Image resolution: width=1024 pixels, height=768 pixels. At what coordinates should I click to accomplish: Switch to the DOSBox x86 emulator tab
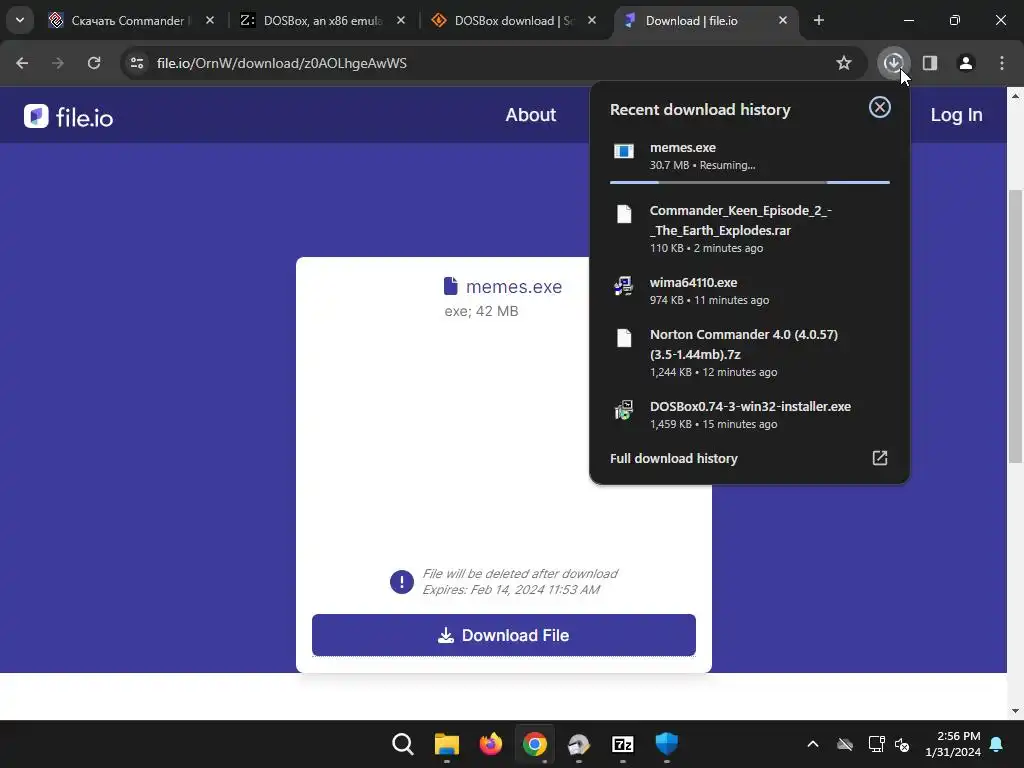click(x=323, y=21)
